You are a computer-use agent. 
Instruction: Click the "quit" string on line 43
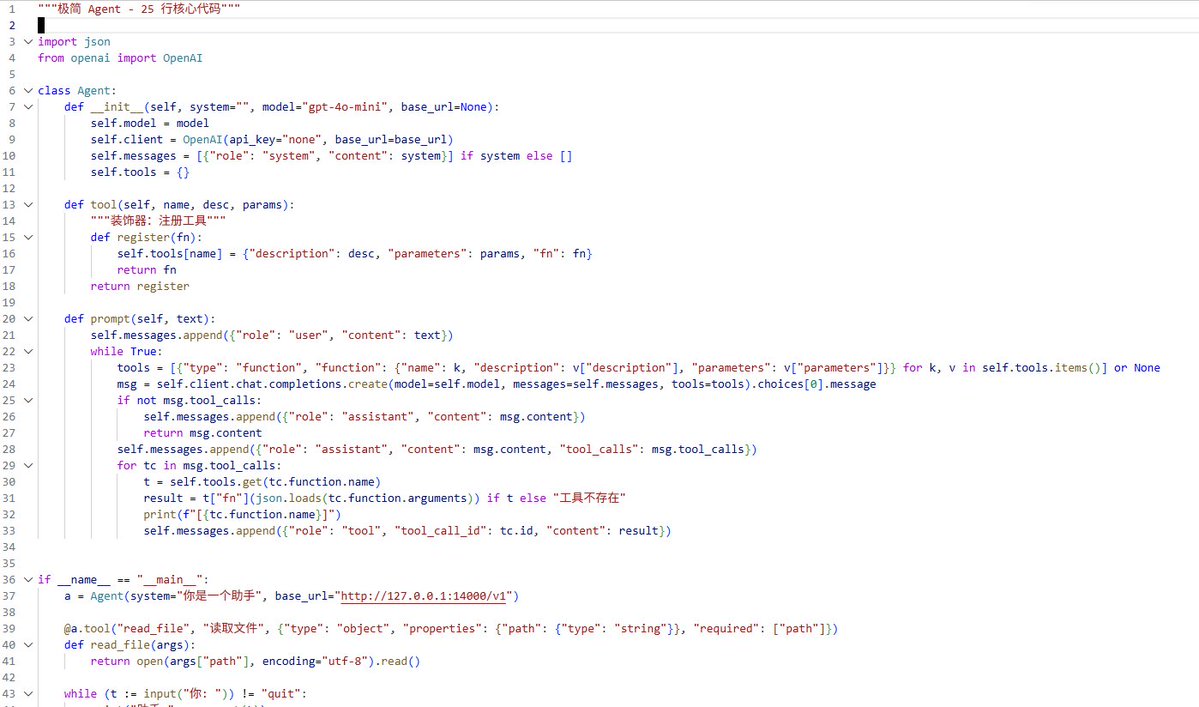pos(279,694)
